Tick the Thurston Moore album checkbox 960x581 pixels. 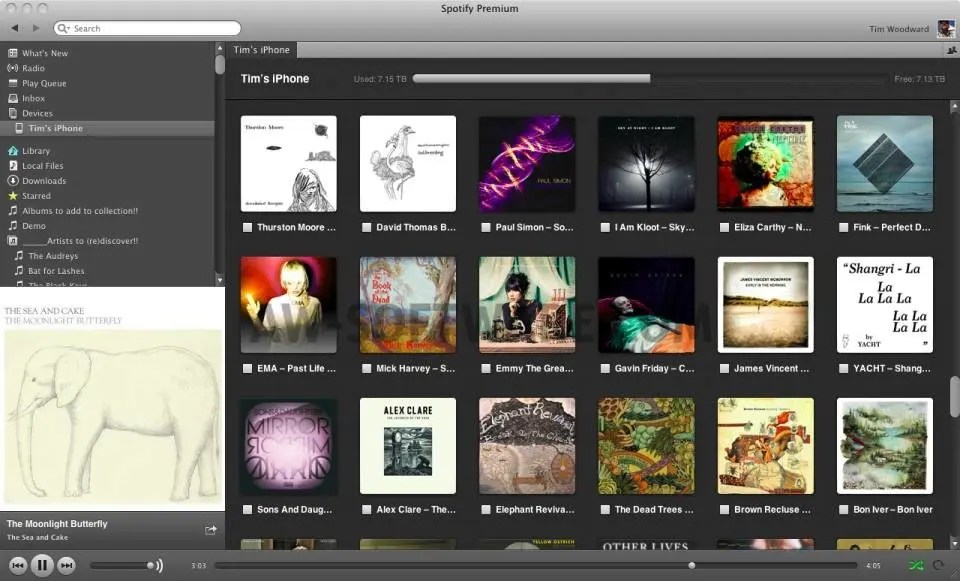[x=247, y=227]
